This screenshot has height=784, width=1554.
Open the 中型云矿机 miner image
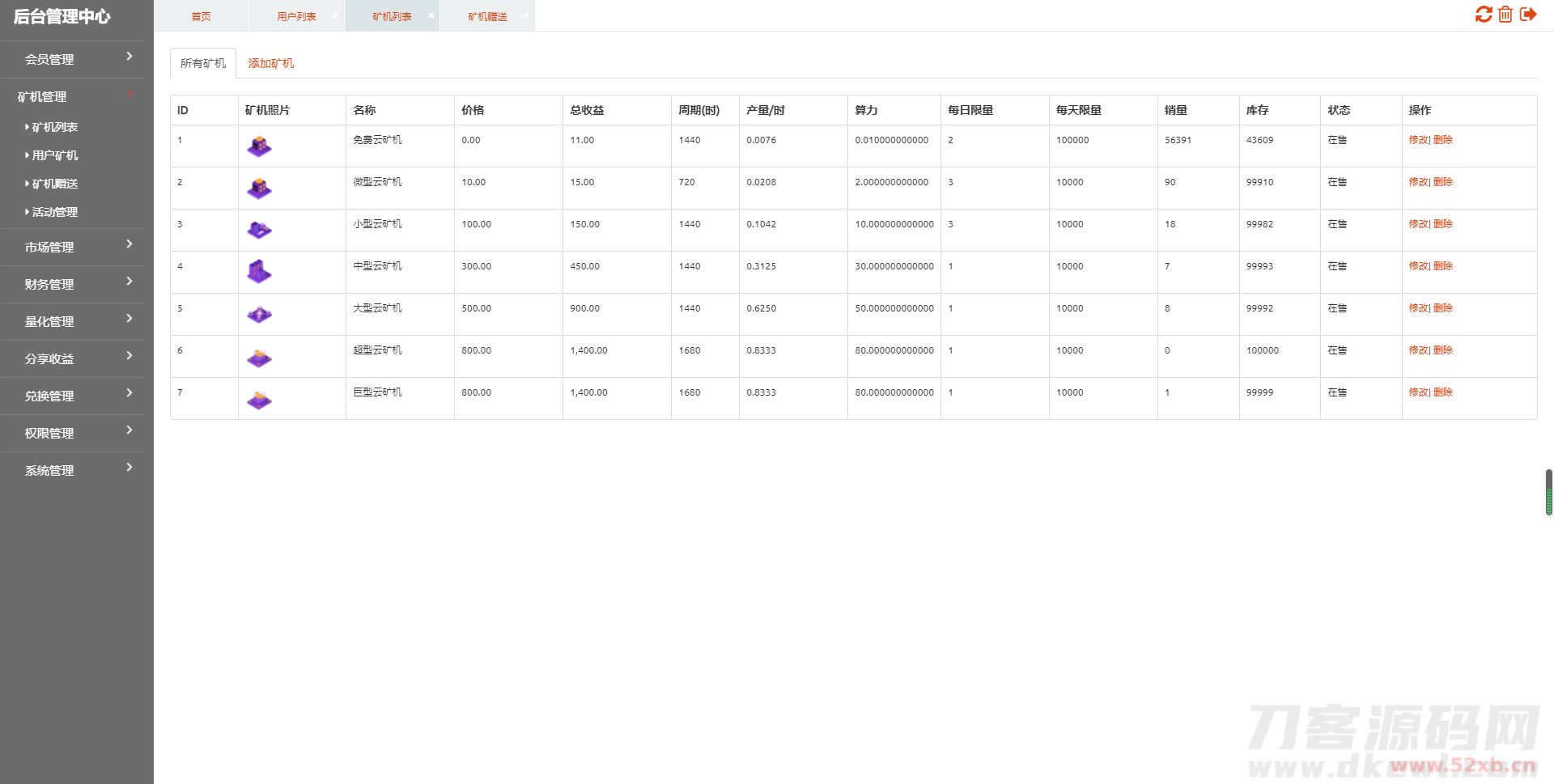[259, 272]
